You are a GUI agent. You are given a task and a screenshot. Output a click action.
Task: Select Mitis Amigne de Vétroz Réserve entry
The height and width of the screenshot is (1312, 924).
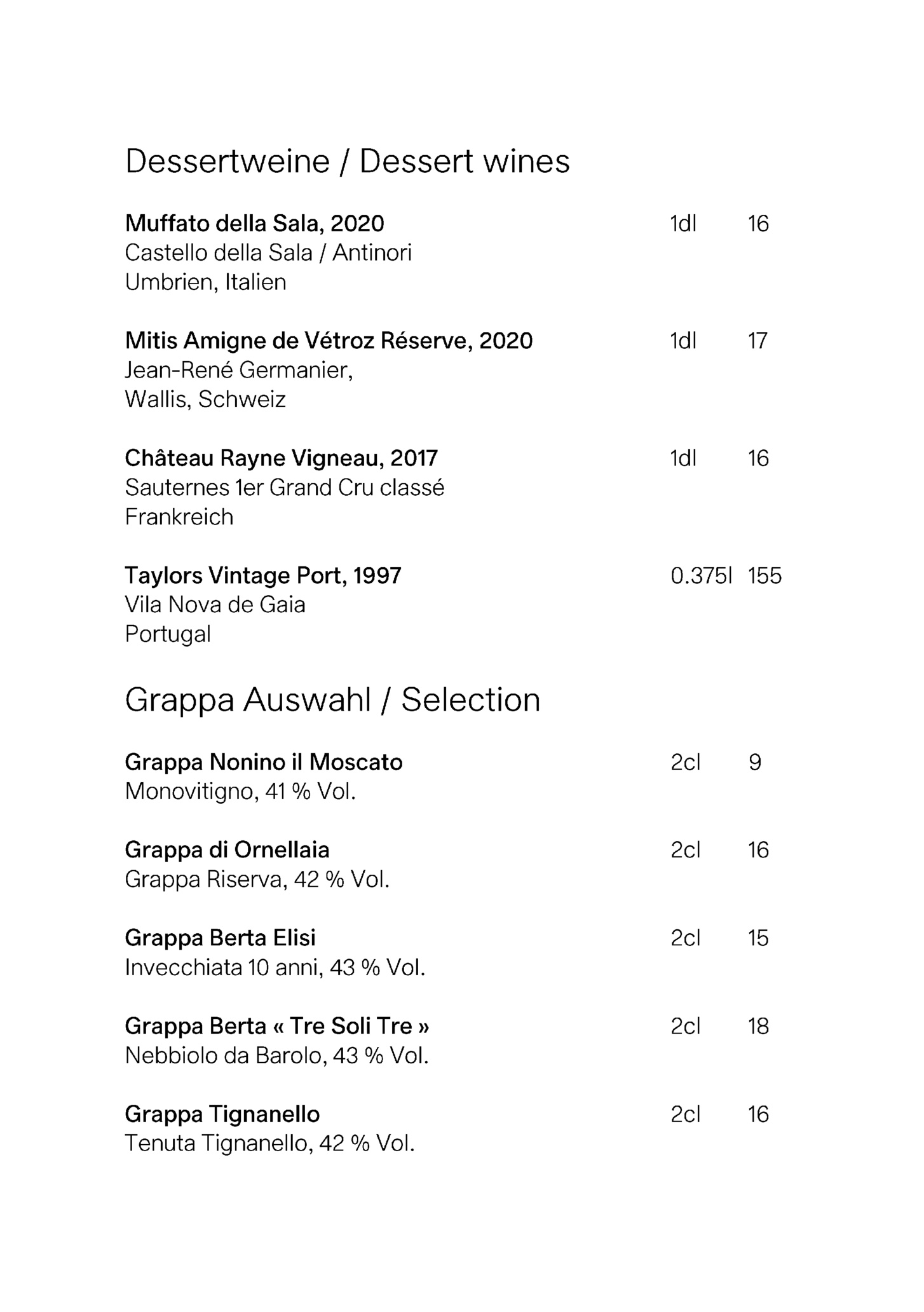point(329,341)
